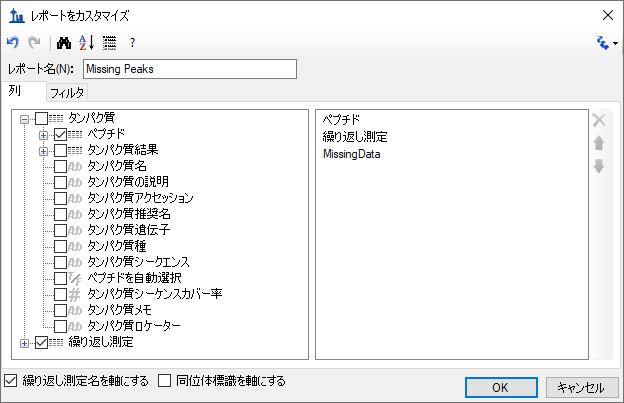This screenshot has height=403, width=624.
Task: Select the ペプチドを自動選択 tree label
Action: click(135, 278)
